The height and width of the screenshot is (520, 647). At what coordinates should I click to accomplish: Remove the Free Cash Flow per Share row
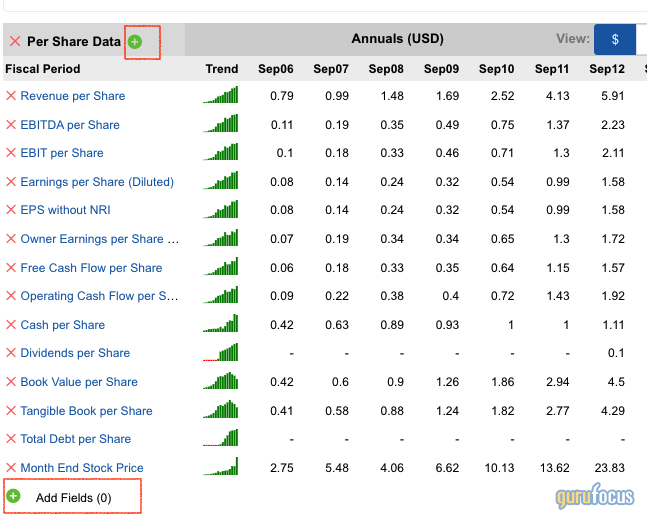11,267
